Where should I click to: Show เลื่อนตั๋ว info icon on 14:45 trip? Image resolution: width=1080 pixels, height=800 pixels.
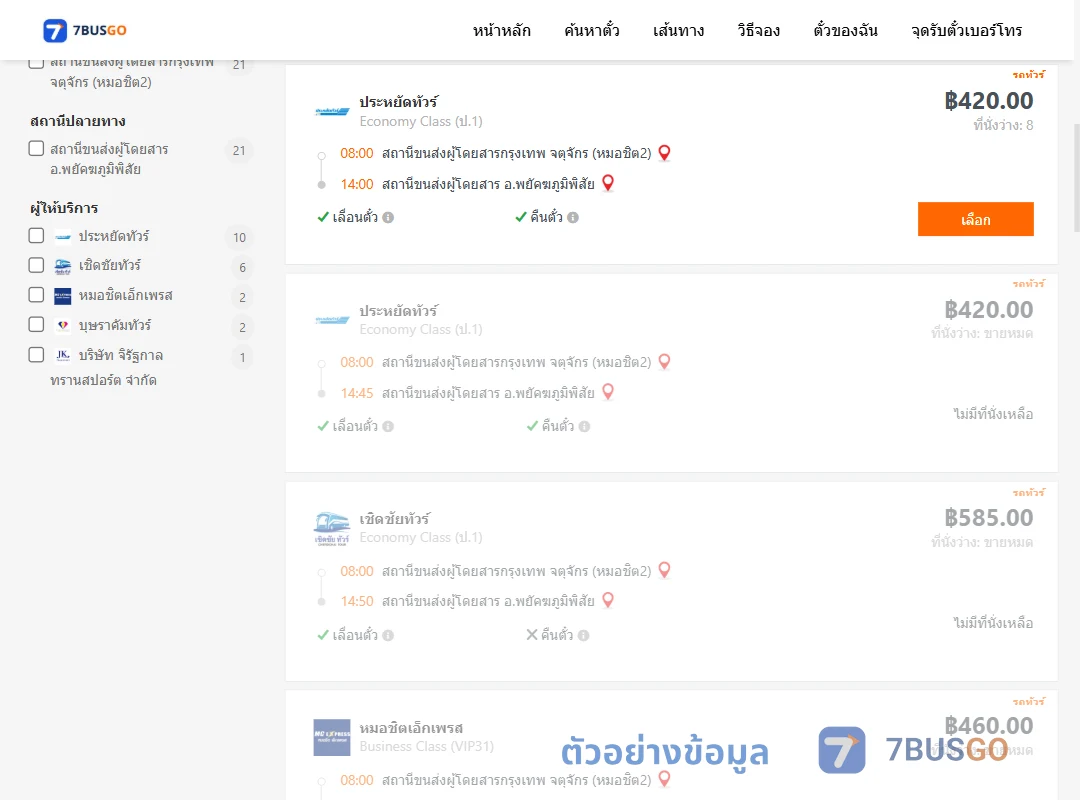388,427
